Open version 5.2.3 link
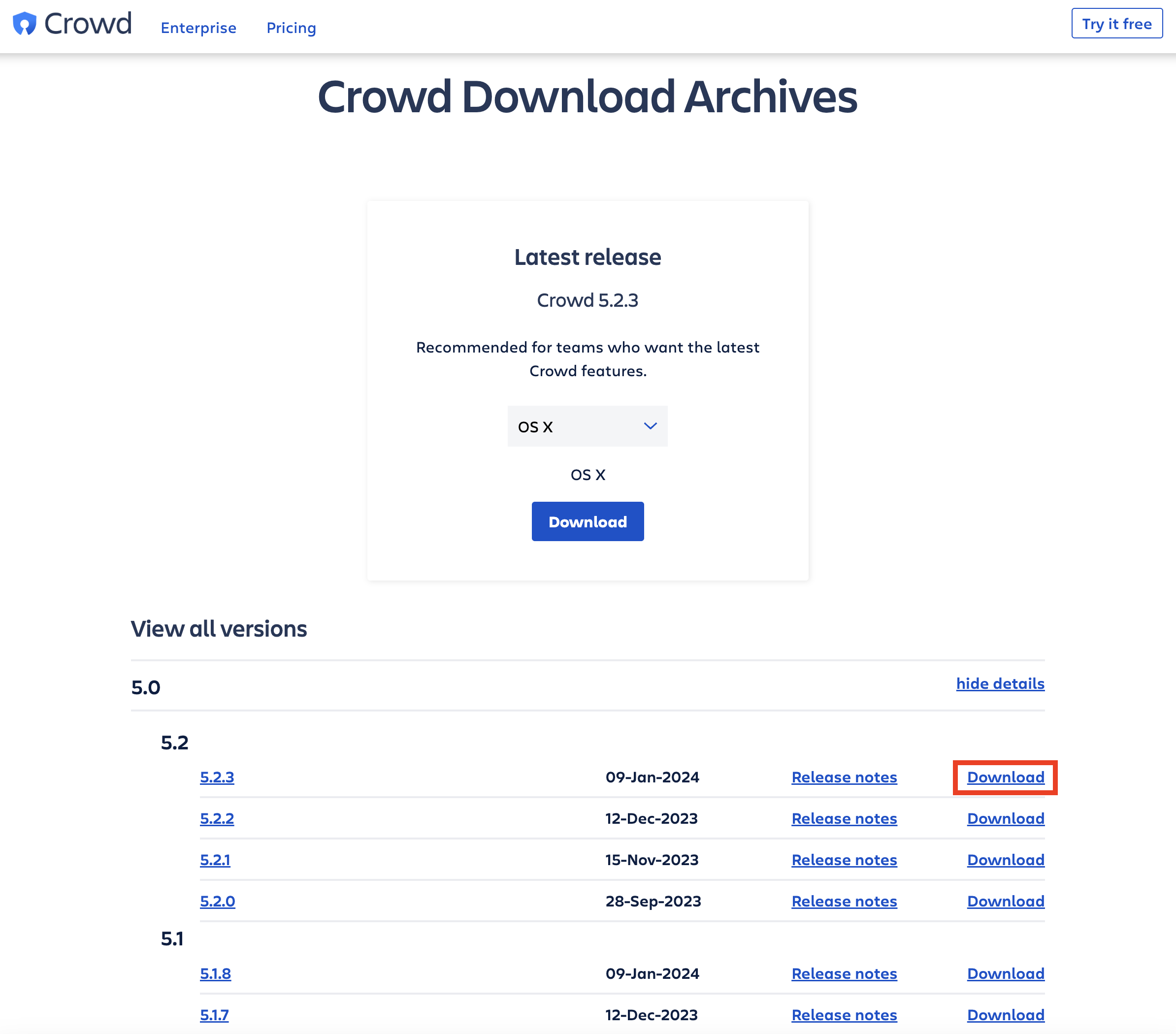Screen dimensions: 1176x1034 tap(217, 777)
